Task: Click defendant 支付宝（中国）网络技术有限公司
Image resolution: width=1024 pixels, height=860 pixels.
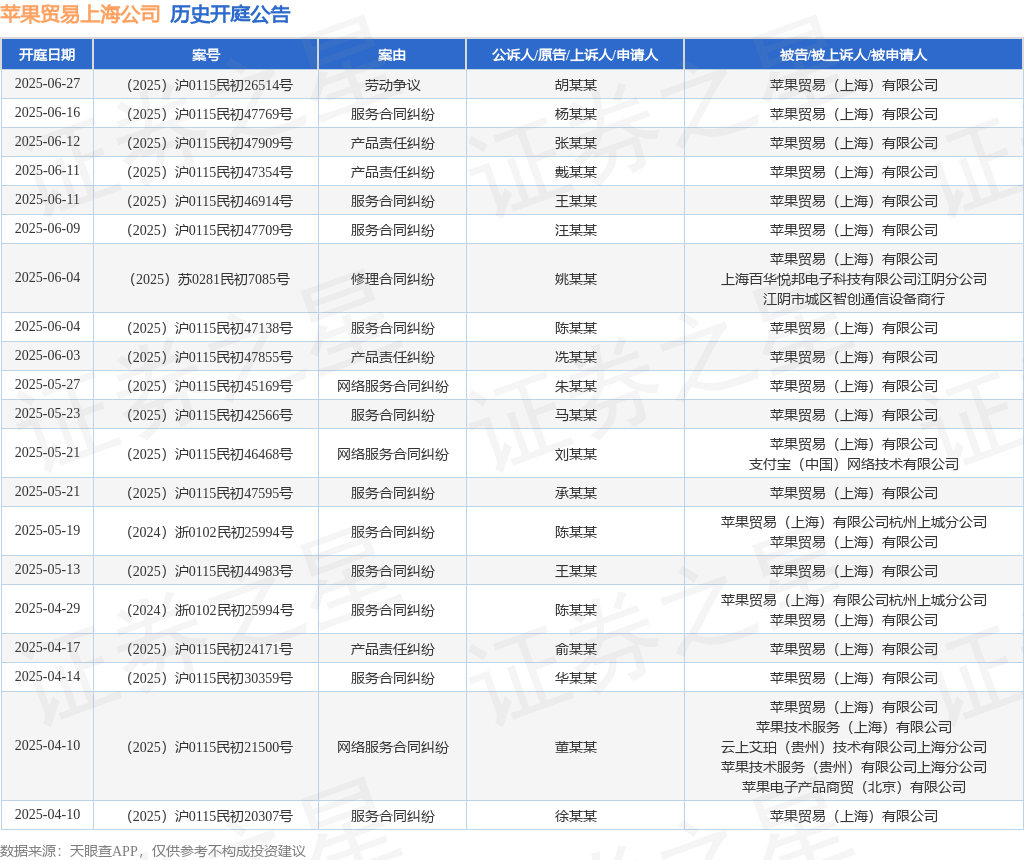Action: tap(854, 464)
